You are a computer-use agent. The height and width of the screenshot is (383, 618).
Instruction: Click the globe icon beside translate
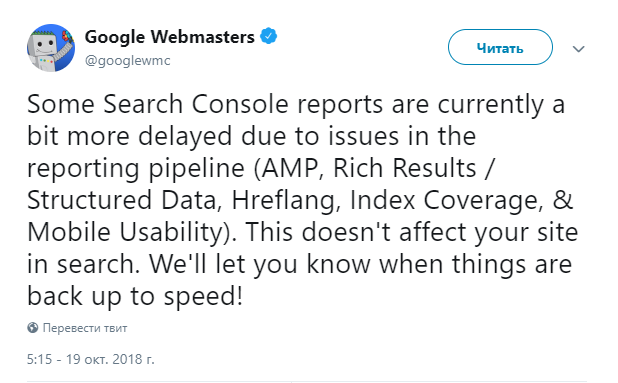pos(33,327)
